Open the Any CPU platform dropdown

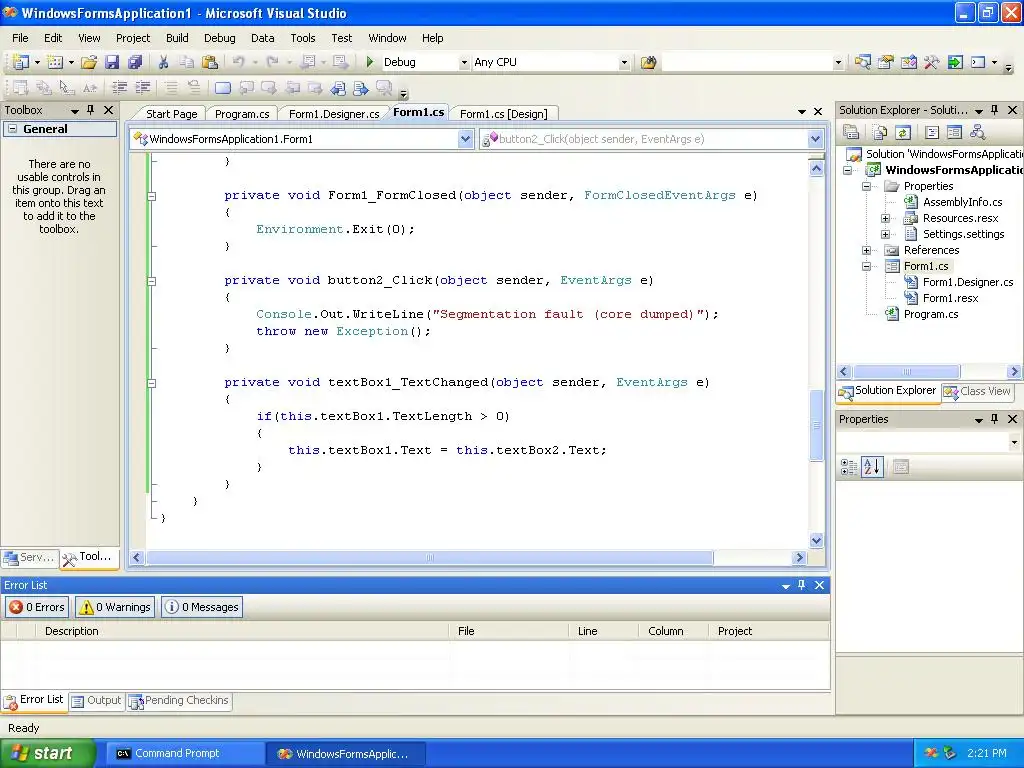(624, 63)
